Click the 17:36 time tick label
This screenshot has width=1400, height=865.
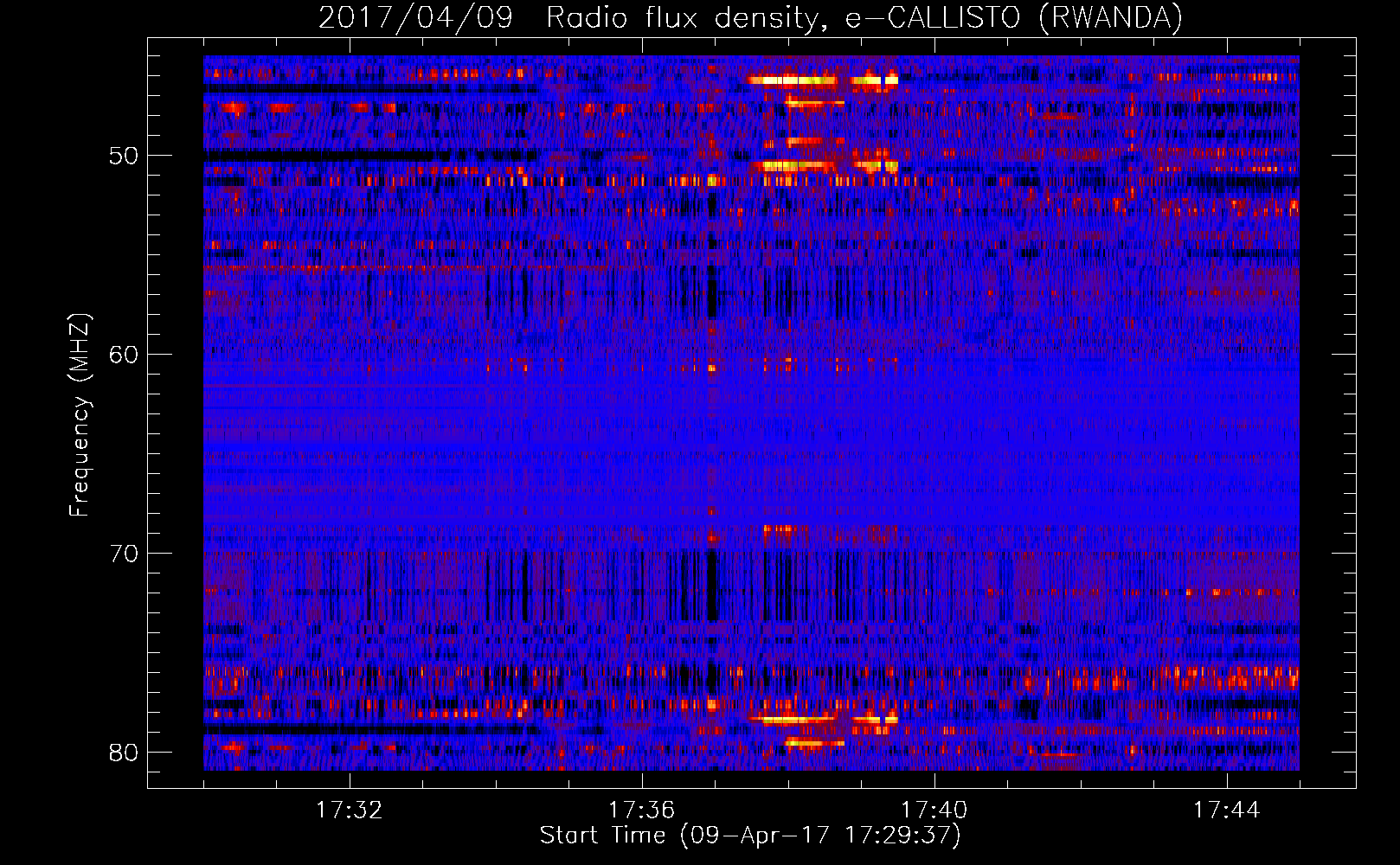(641, 811)
